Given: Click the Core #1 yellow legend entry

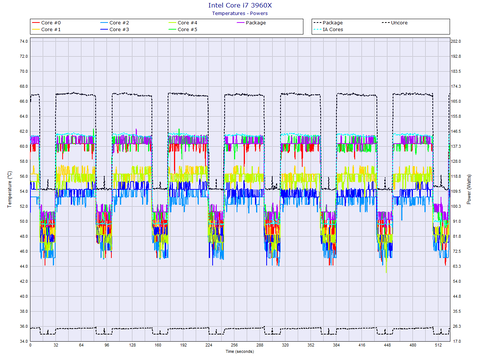Looking at the screenshot, I should coord(47,29).
